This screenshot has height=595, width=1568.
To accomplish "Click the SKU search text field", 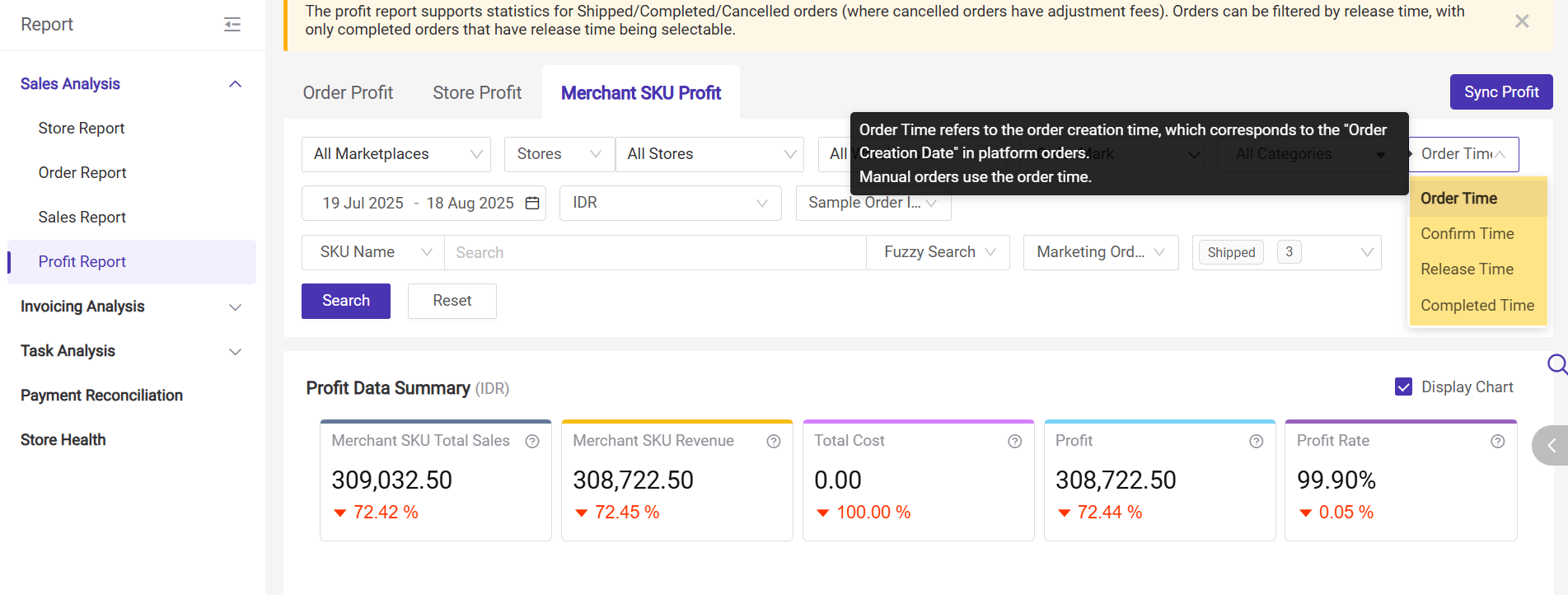I will (655, 252).
